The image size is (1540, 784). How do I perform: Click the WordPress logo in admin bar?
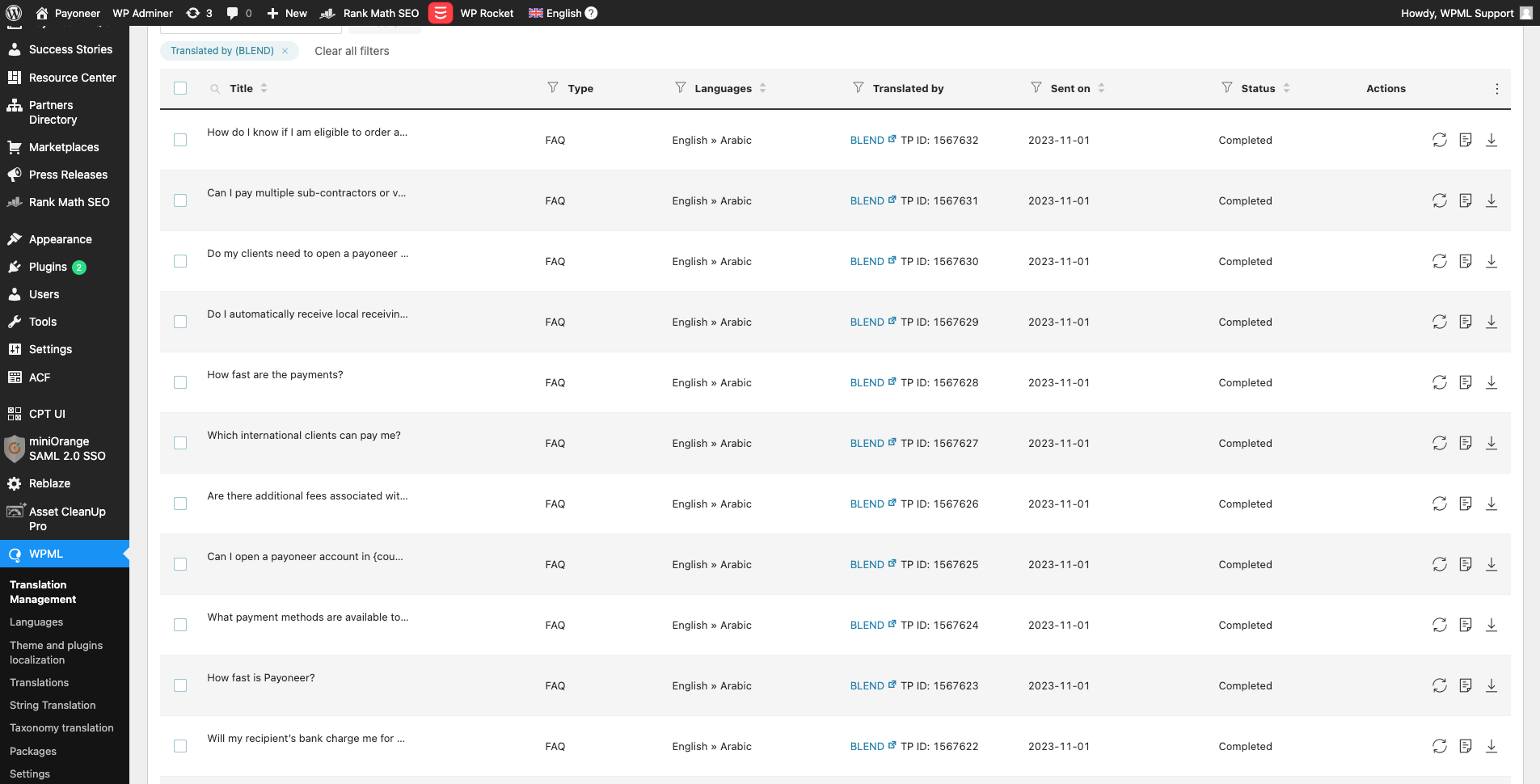pos(14,13)
